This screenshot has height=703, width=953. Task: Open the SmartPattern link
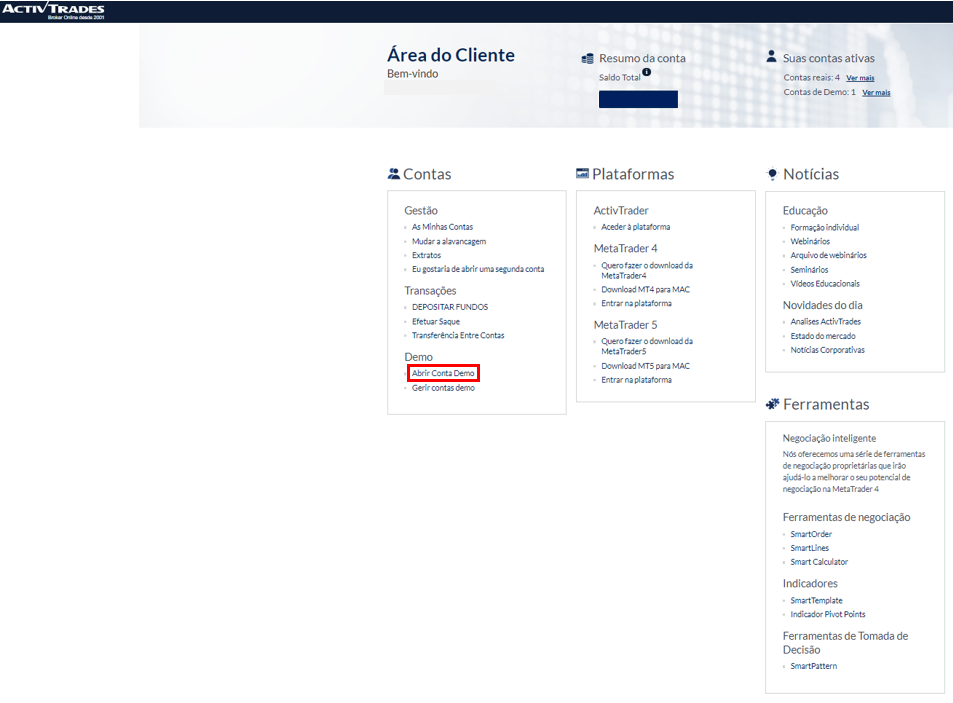[x=813, y=666]
